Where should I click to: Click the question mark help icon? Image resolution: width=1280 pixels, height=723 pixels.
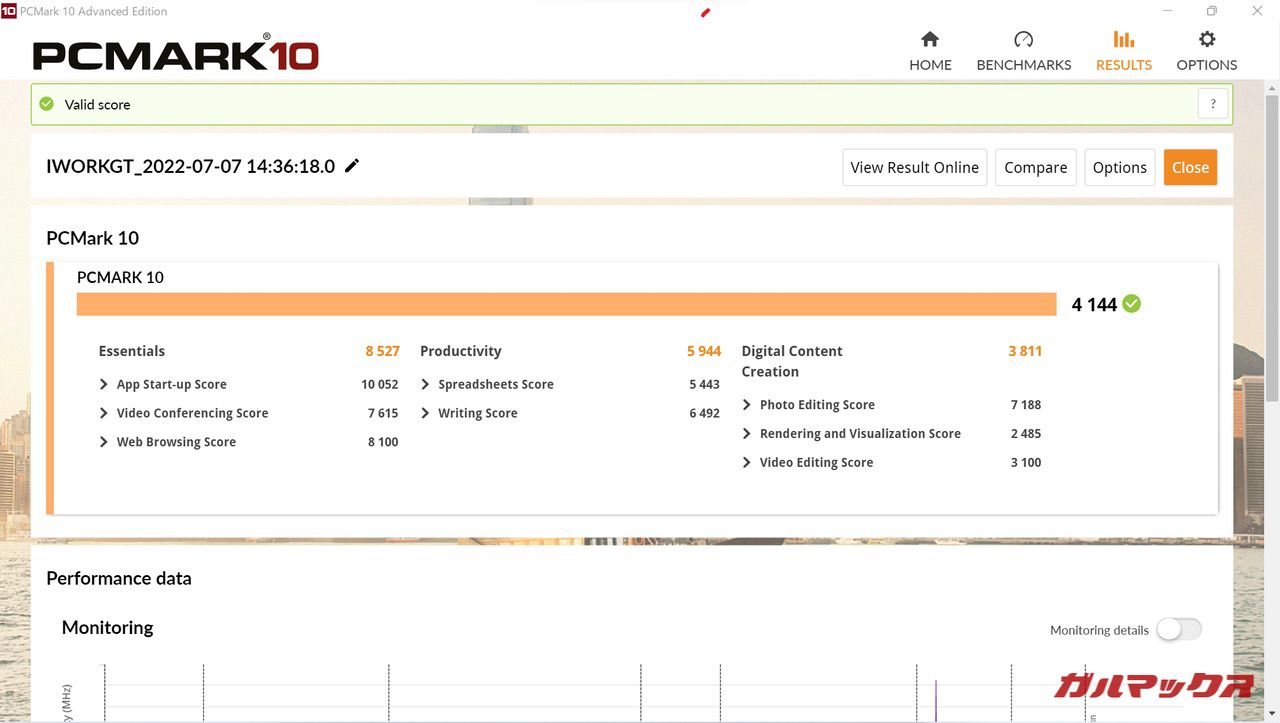tap(1212, 104)
